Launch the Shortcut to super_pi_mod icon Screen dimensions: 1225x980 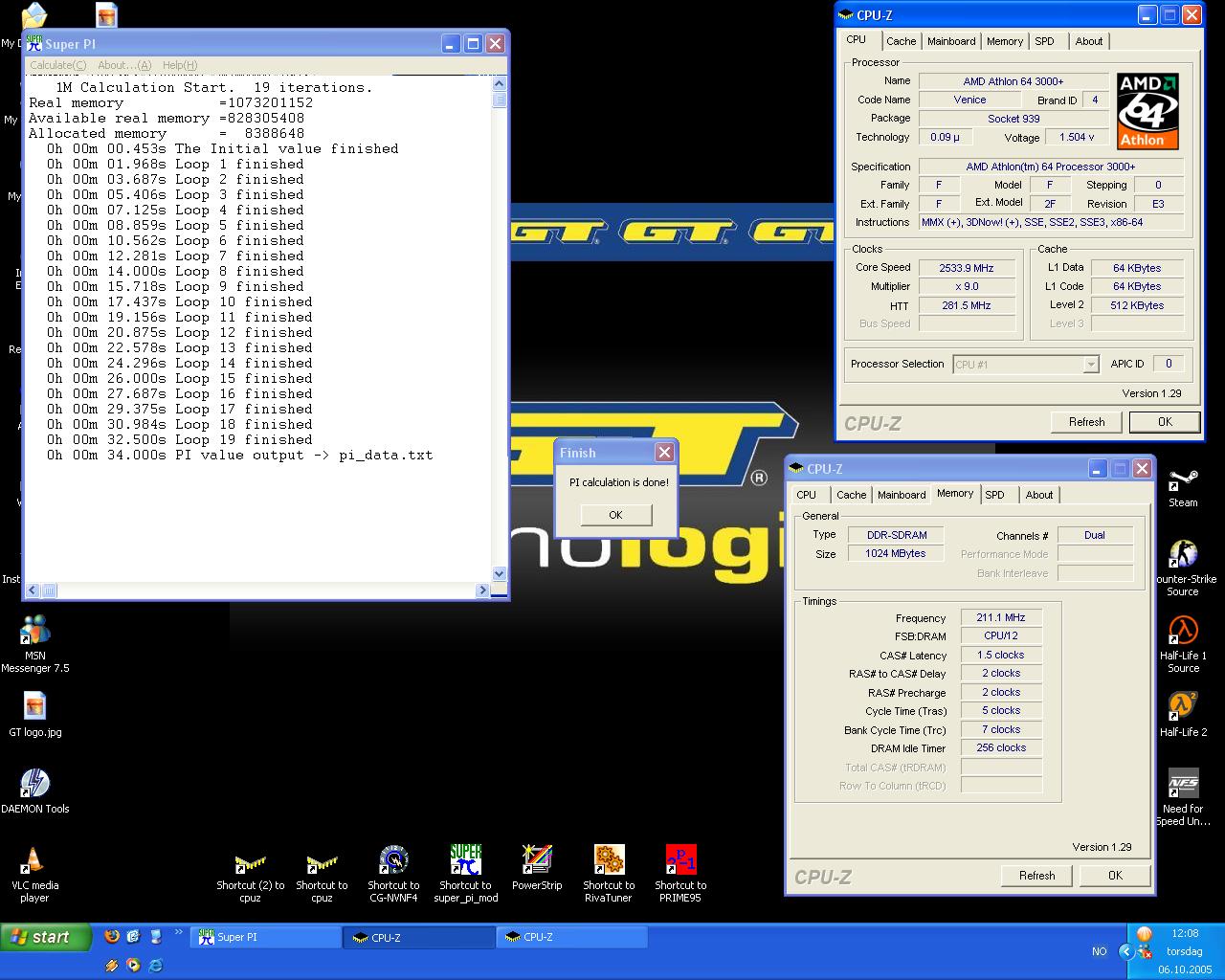[x=465, y=874]
